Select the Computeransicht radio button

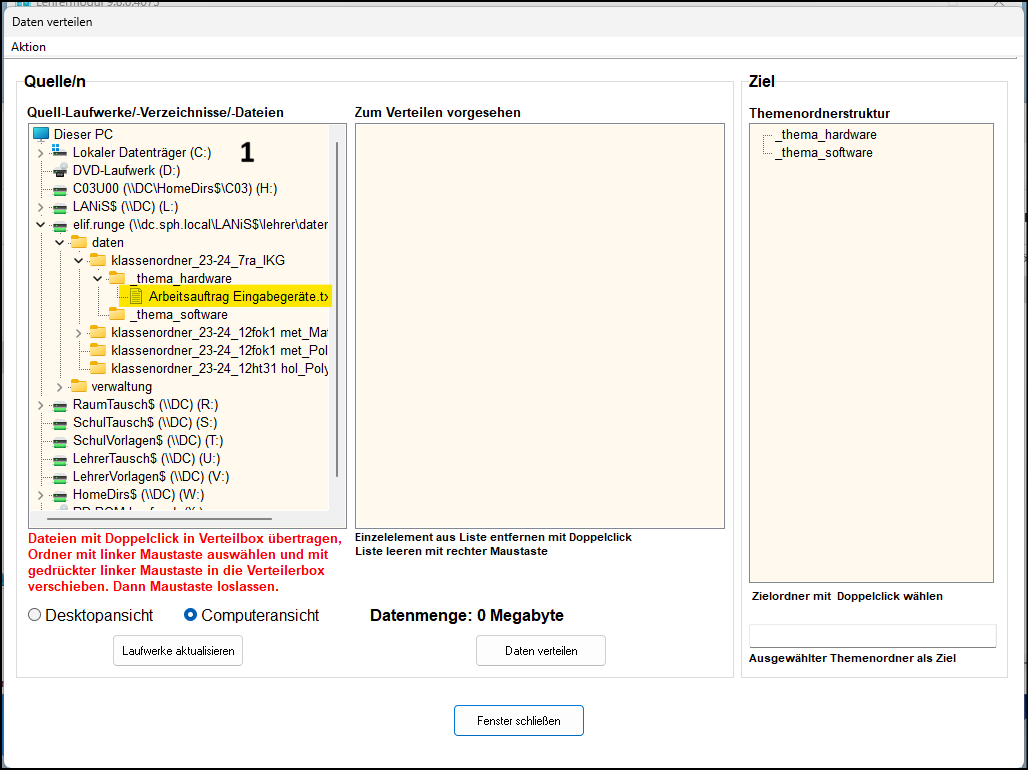coord(190,615)
